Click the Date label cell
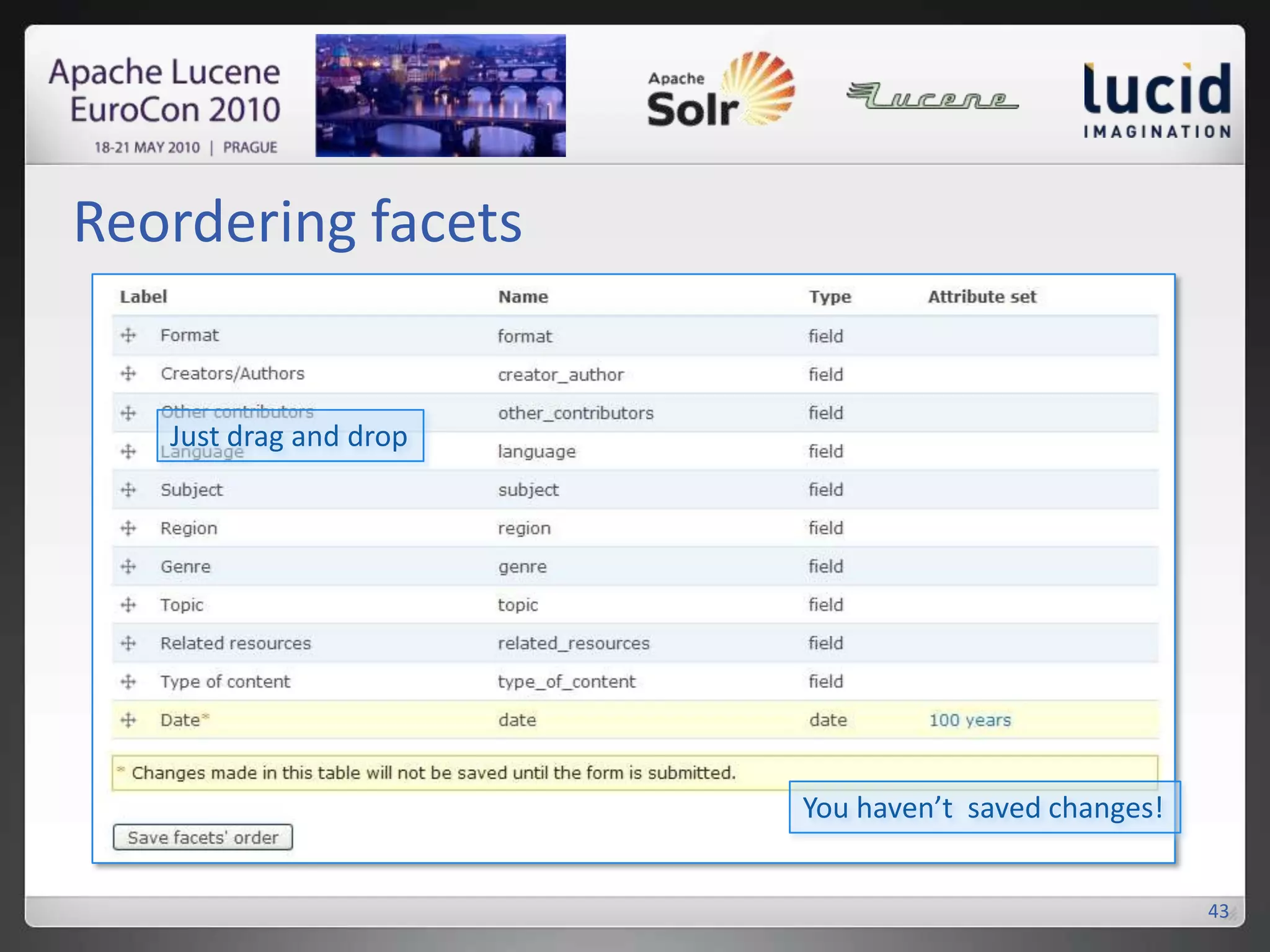This screenshot has height=952, width=1270. click(185, 720)
